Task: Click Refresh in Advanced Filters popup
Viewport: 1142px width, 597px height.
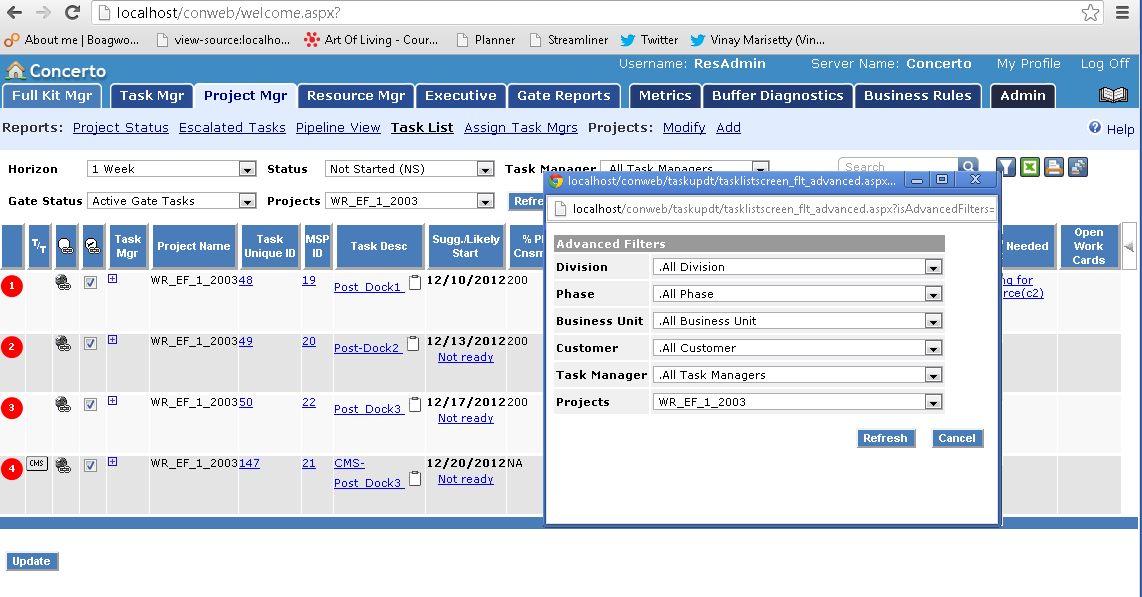Action: click(x=885, y=438)
